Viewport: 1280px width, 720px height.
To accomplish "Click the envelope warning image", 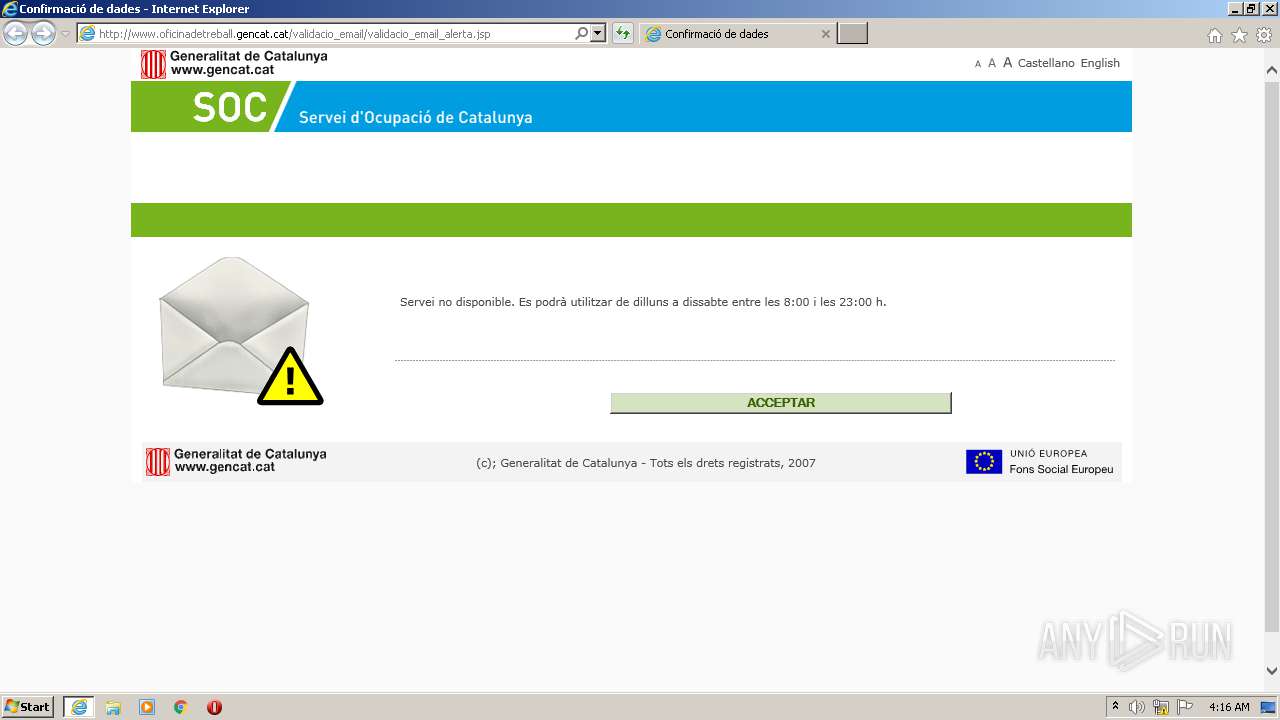I will coord(240,330).
